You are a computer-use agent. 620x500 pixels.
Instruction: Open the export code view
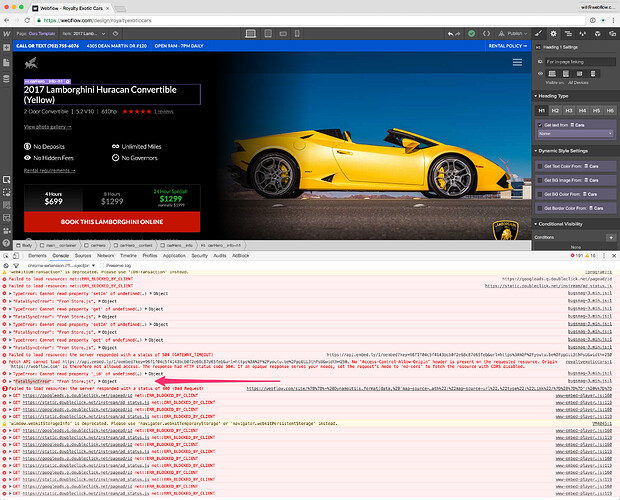(486, 34)
